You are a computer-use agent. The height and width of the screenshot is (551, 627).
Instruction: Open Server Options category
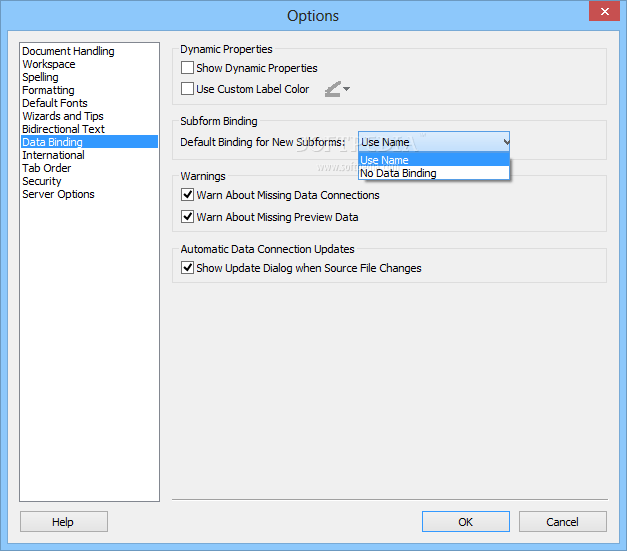pos(89,194)
